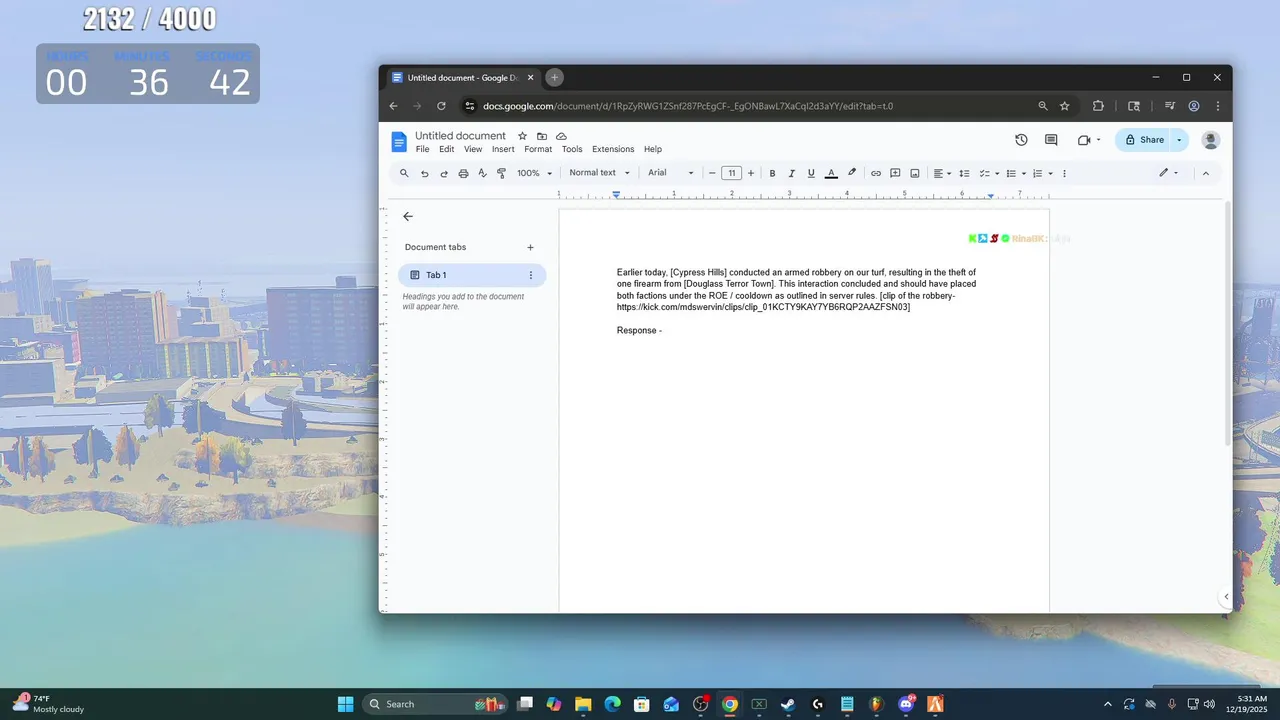Image resolution: width=1280 pixels, height=720 pixels.
Task: Print the document
Action: pyautogui.click(x=463, y=173)
